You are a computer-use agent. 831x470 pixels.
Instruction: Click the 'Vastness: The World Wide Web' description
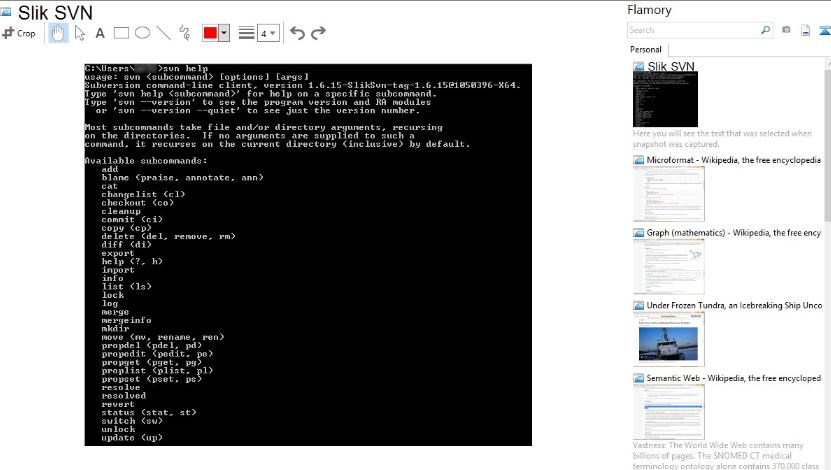pyautogui.click(x=726, y=455)
